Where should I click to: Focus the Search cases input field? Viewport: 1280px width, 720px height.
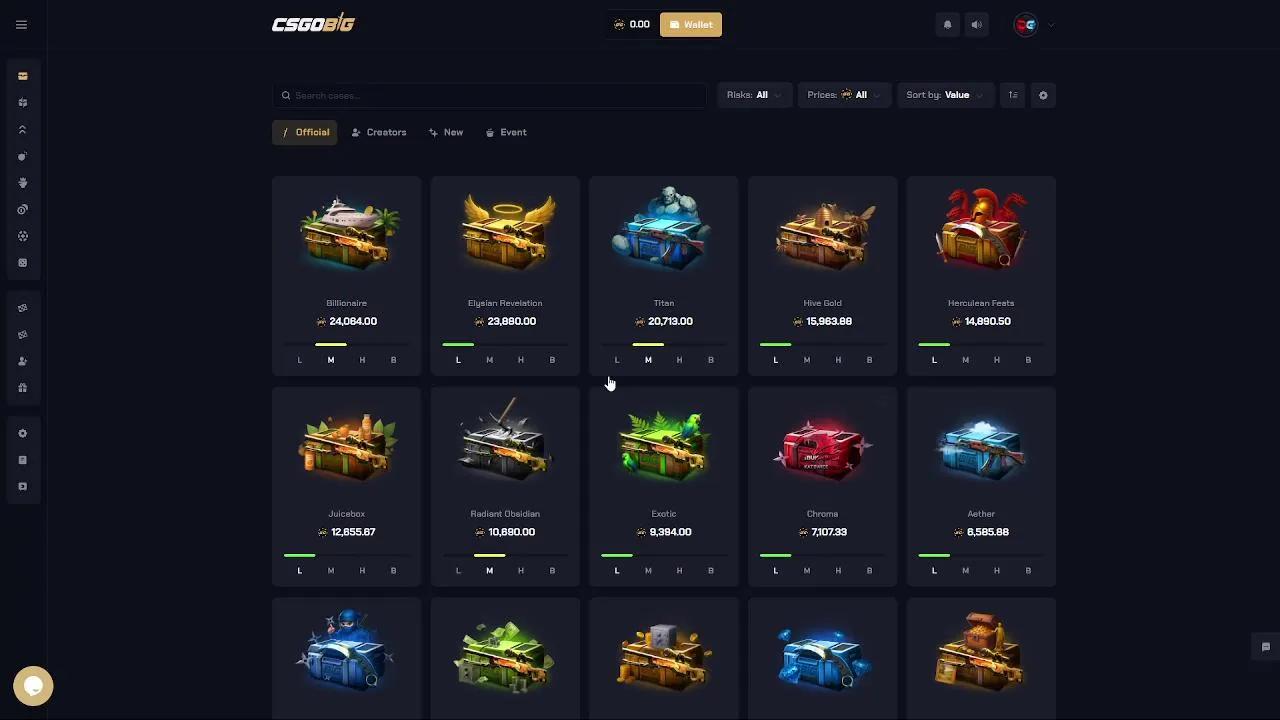[x=490, y=95]
